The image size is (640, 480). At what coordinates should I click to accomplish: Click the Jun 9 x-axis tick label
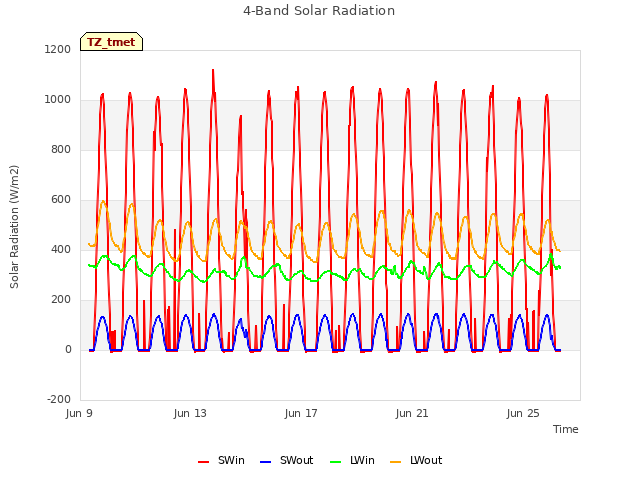click(x=79, y=413)
